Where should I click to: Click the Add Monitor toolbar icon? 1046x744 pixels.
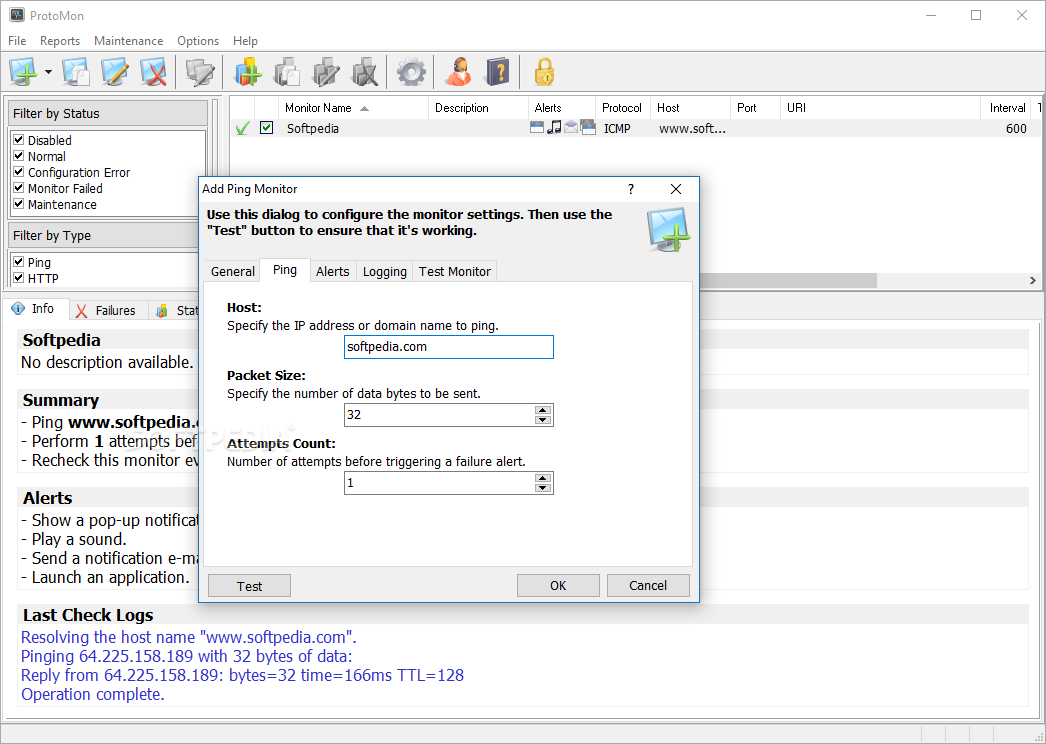pyautogui.click(x=24, y=71)
